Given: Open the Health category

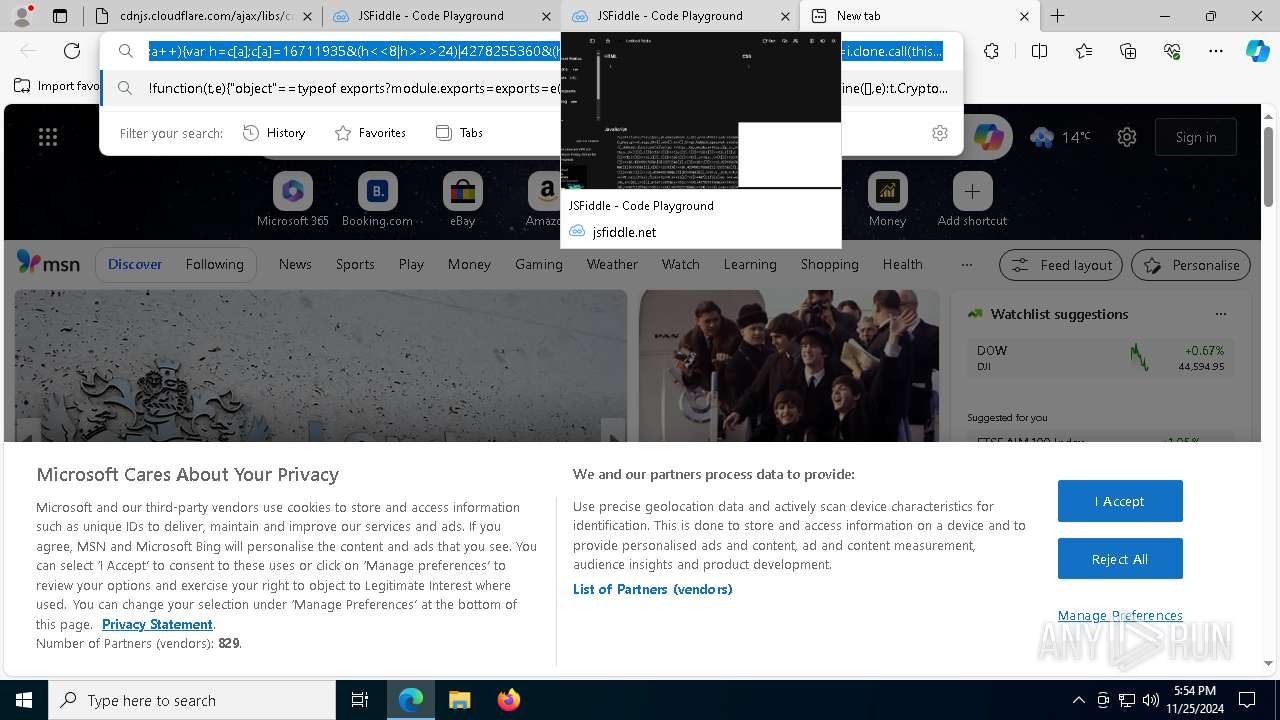Looking at the screenshot, I should pyautogui.click(x=902, y=264).
